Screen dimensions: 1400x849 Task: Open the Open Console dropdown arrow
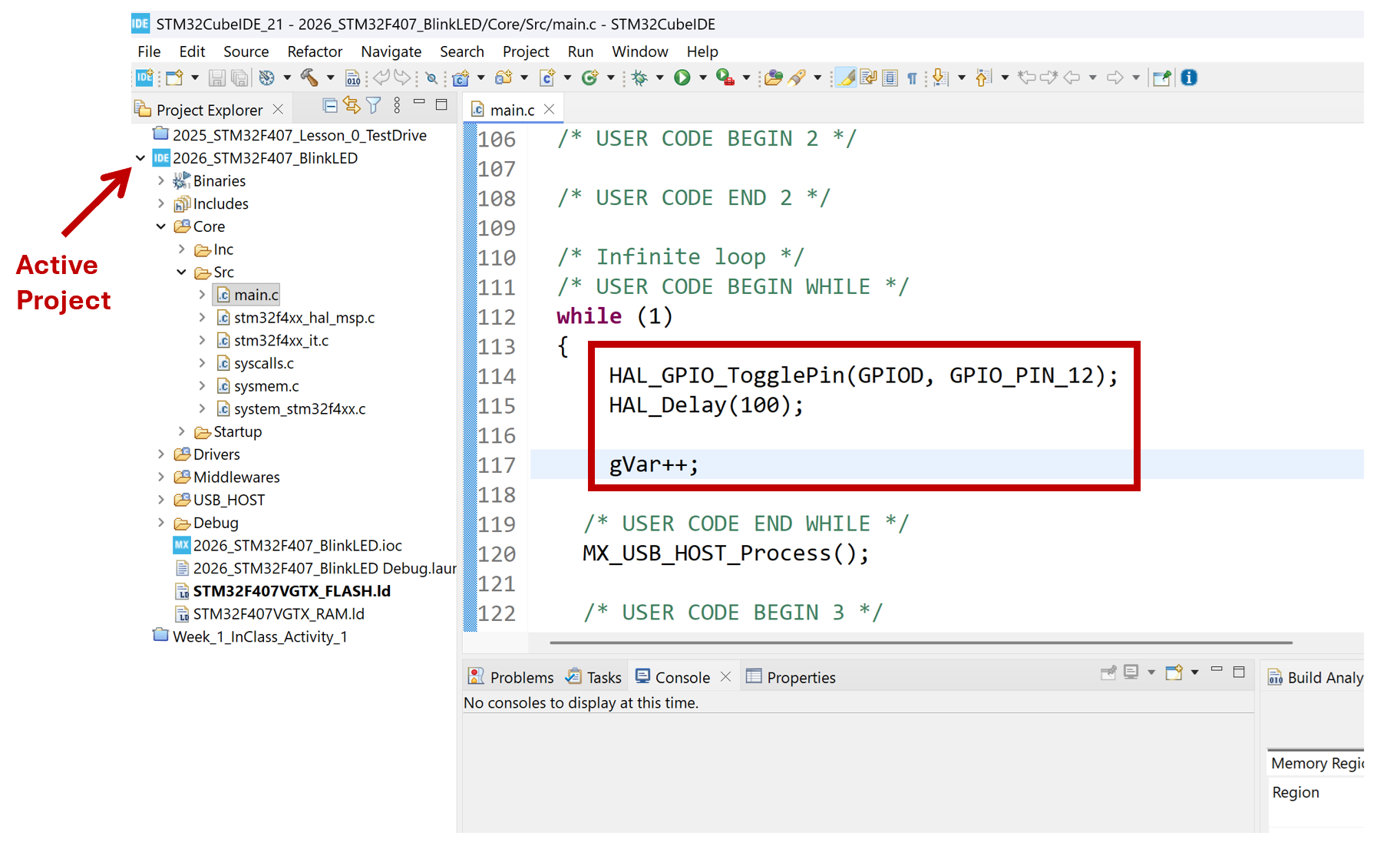pos(1194,672)
